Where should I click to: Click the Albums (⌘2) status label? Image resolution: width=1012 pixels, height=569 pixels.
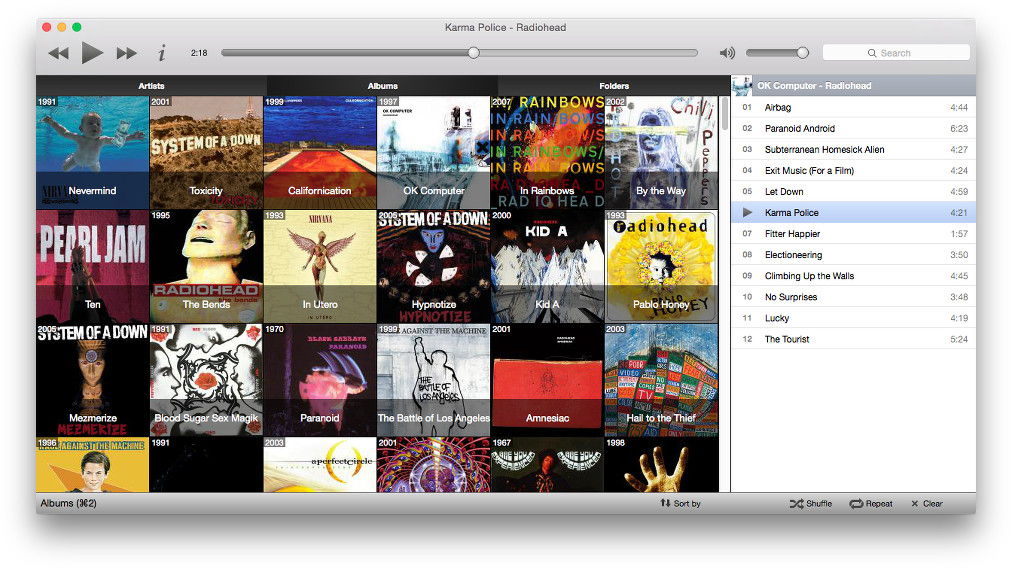tap(68, 503)
